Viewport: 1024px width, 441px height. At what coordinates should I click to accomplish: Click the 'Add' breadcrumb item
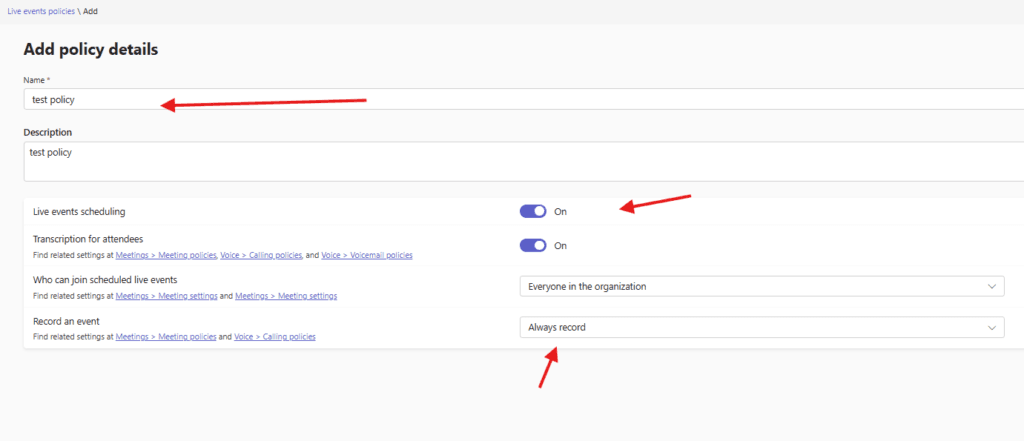[x=88, y=10]
